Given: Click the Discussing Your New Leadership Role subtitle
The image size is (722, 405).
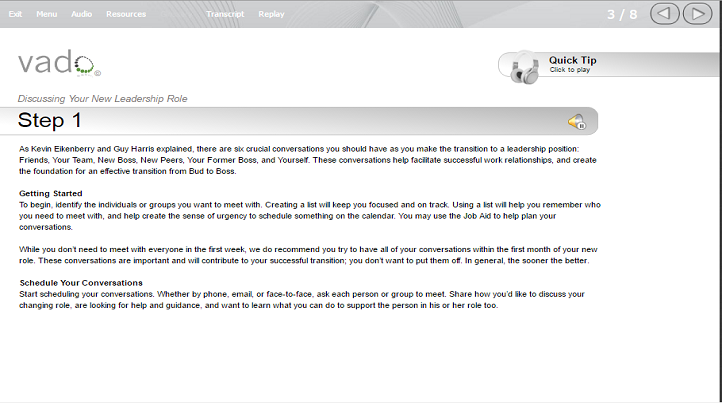Looking at the screenshot, I should pyautogui.click(x=102, y=98).
